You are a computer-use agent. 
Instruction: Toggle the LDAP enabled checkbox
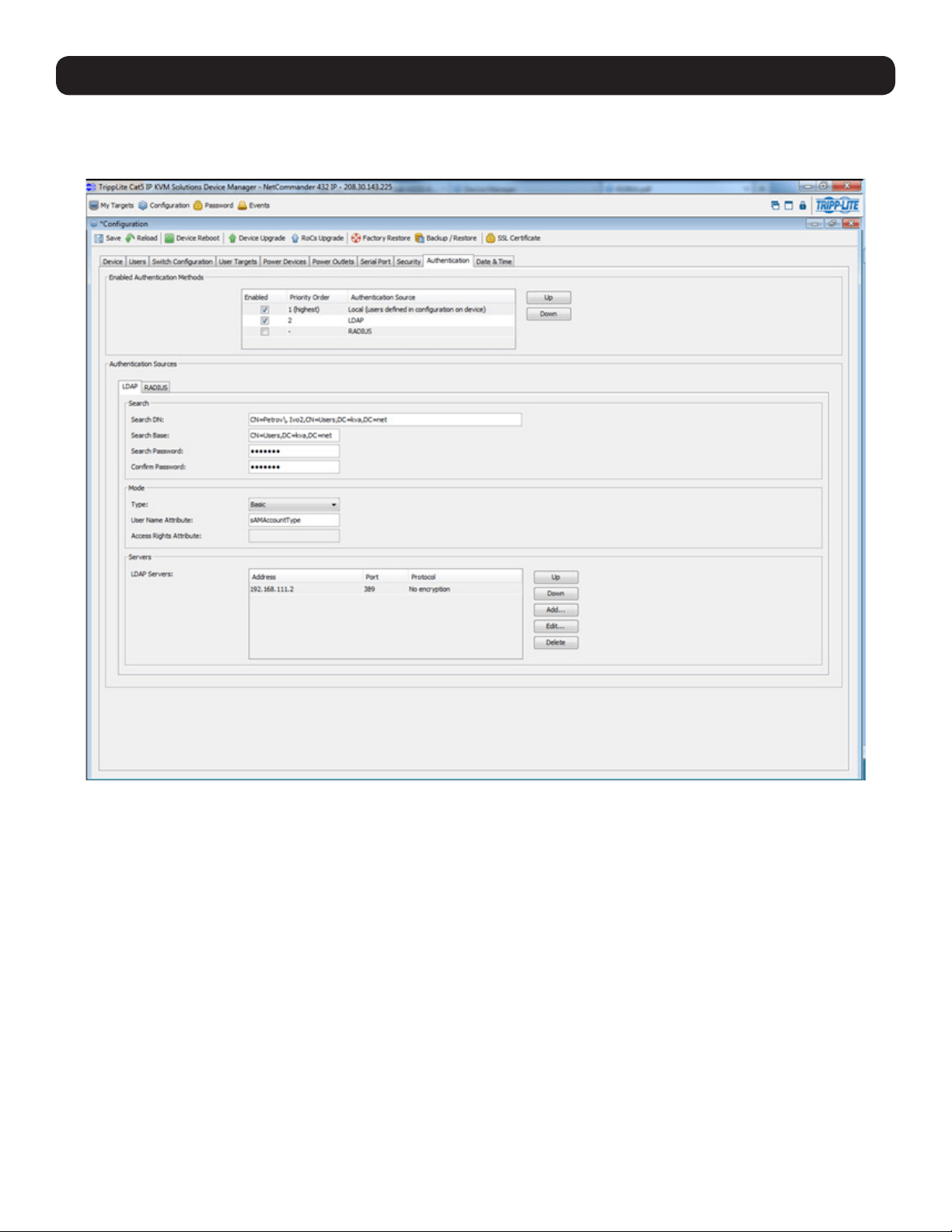click(265, 320)
